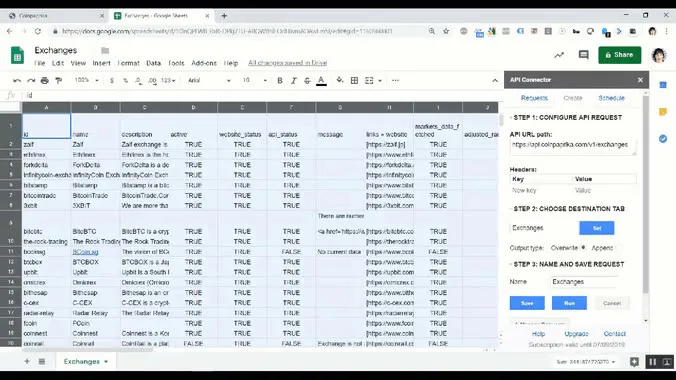Open the Explore button

pyautogui.click(x=634, y=362)
